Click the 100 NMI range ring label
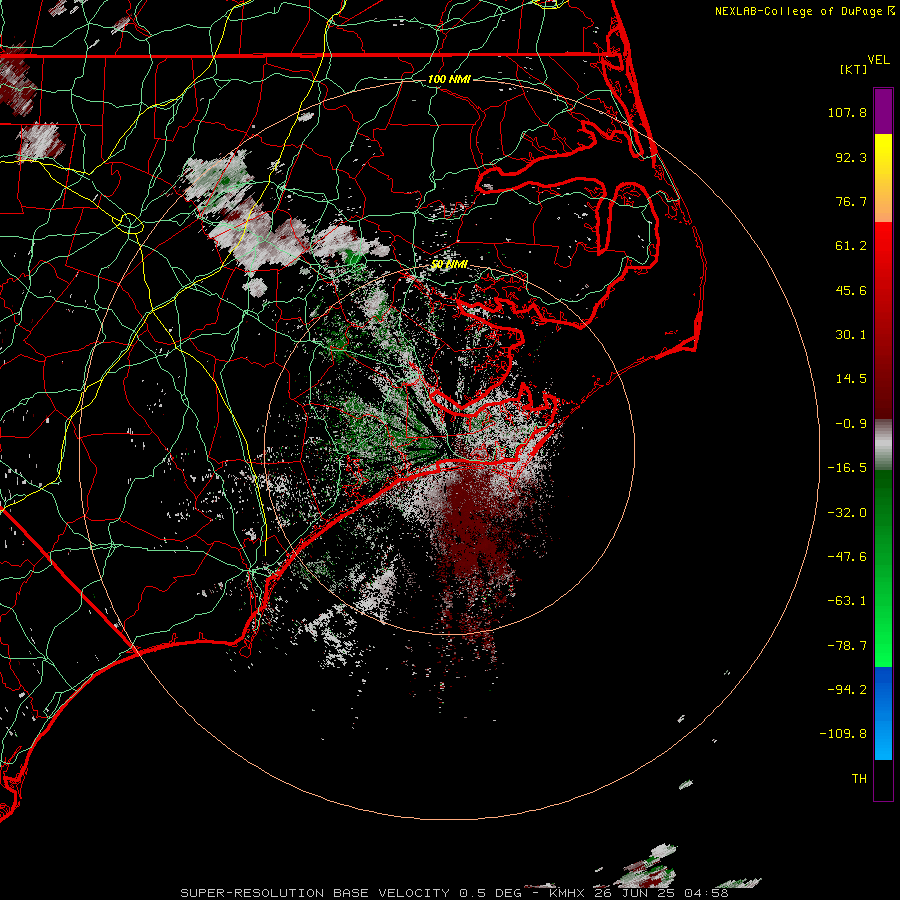Image resolution: width=900 pixels, height=900 pixels. pos(449,79)
